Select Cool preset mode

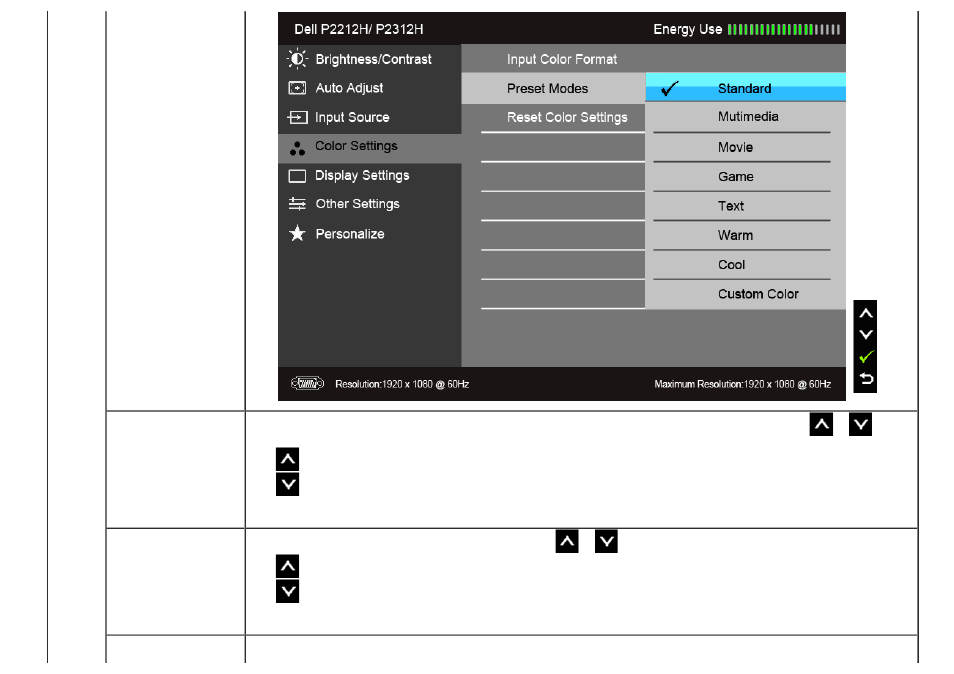[x=745, y=265]
